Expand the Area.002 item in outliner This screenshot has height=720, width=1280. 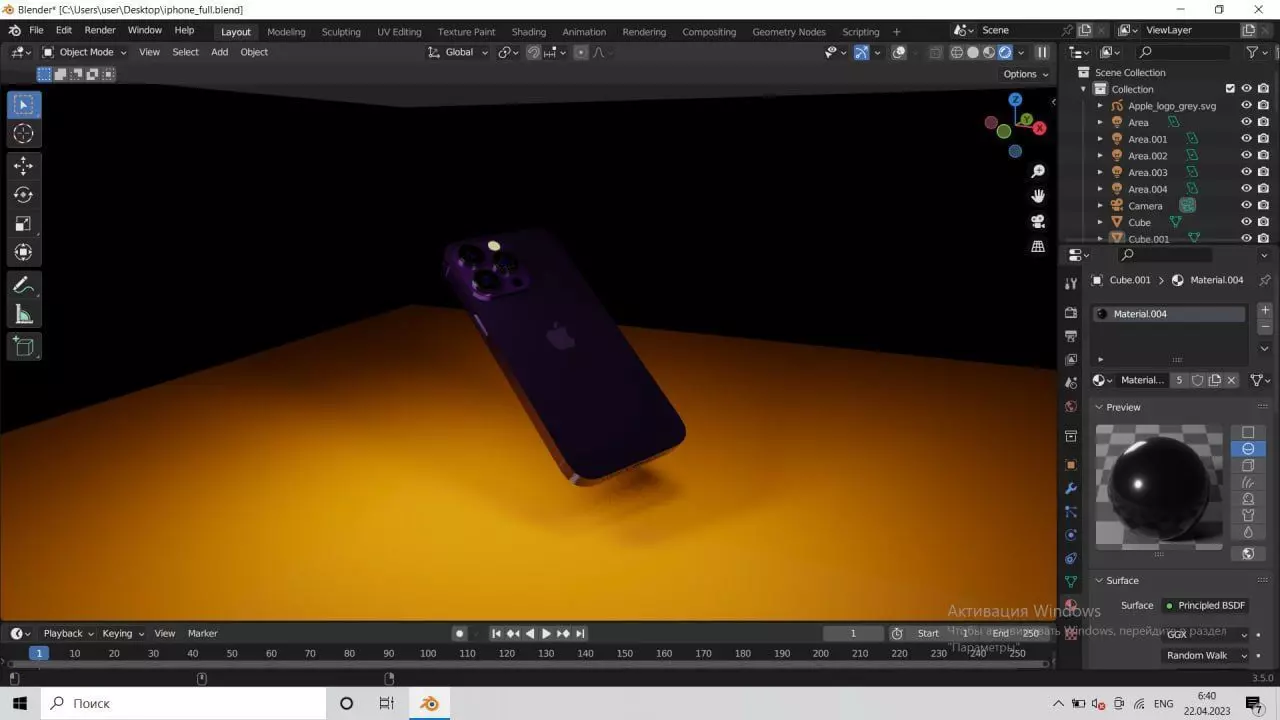[x=1100, y=156]
